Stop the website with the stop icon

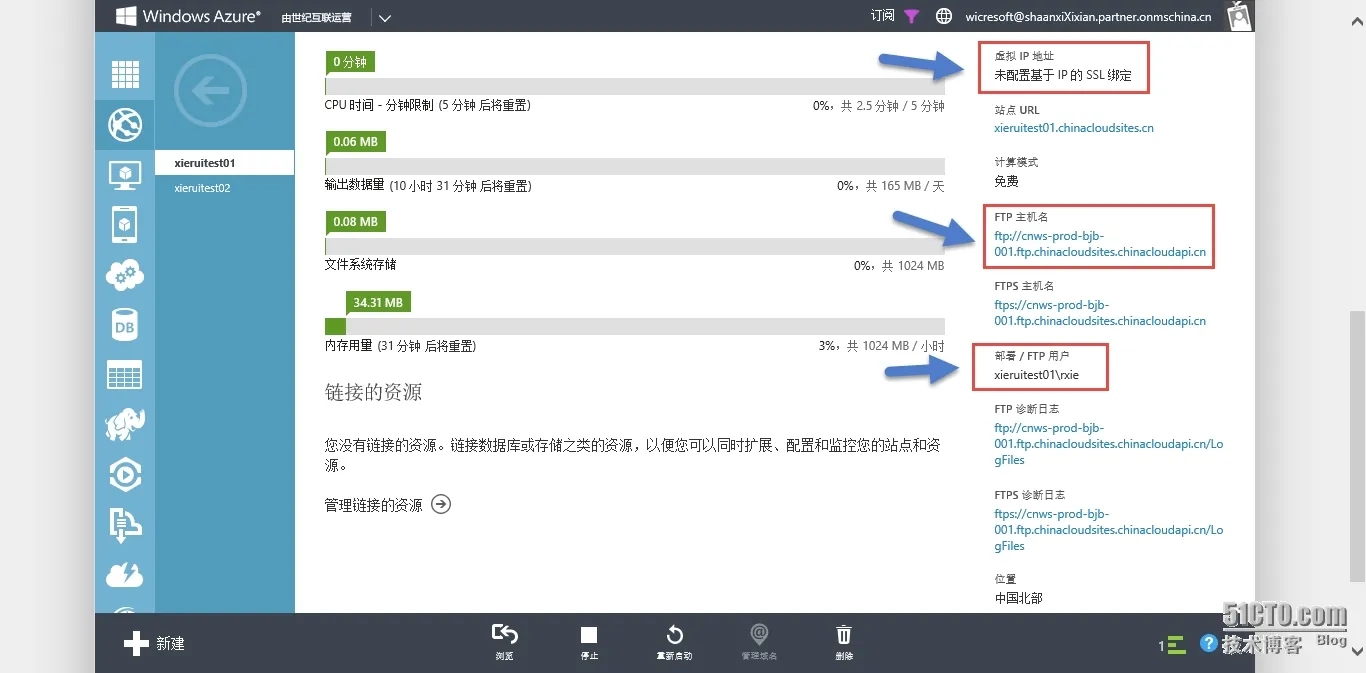(x=589, y=635)
